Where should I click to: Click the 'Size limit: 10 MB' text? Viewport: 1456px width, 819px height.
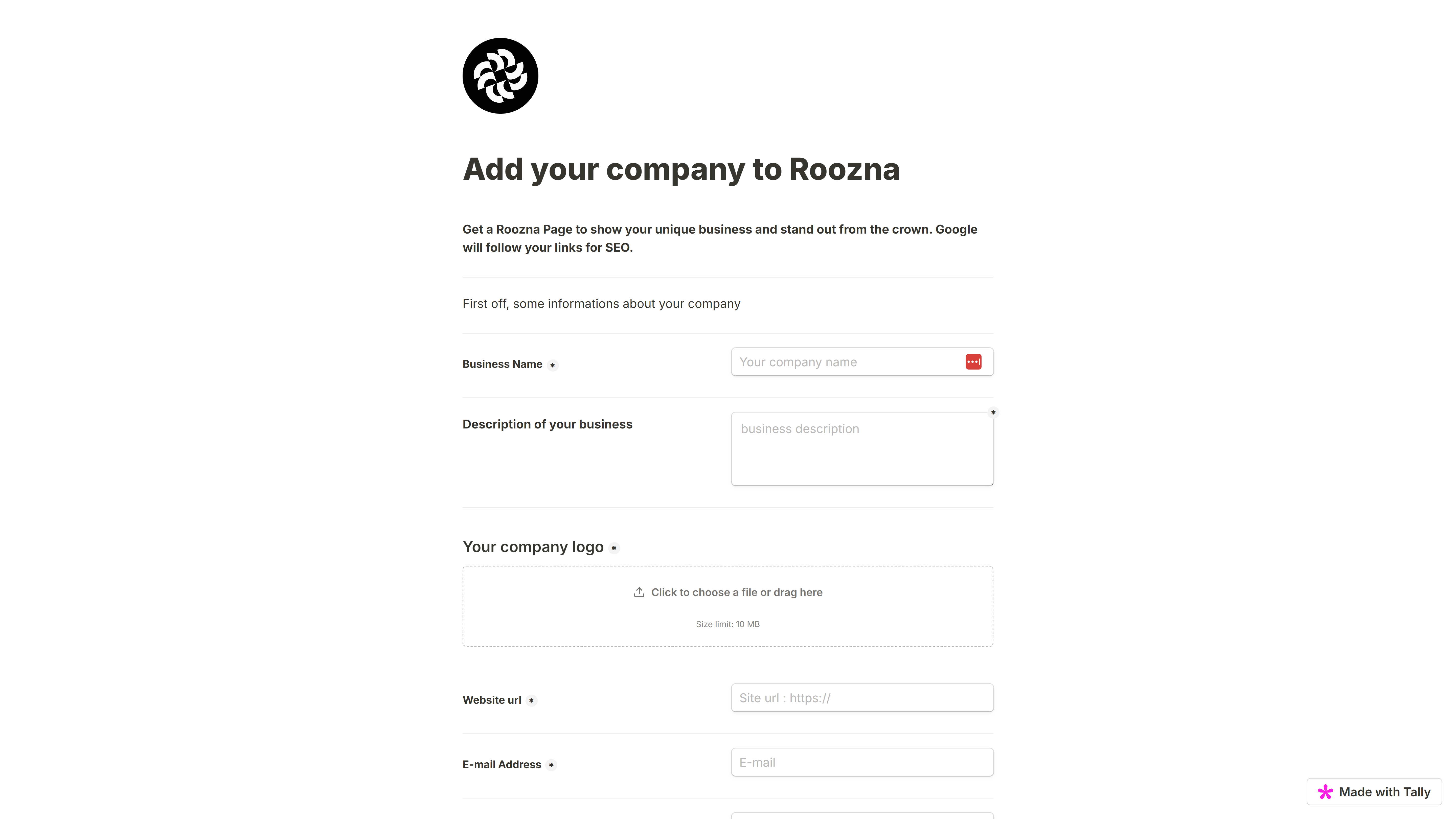727,624
